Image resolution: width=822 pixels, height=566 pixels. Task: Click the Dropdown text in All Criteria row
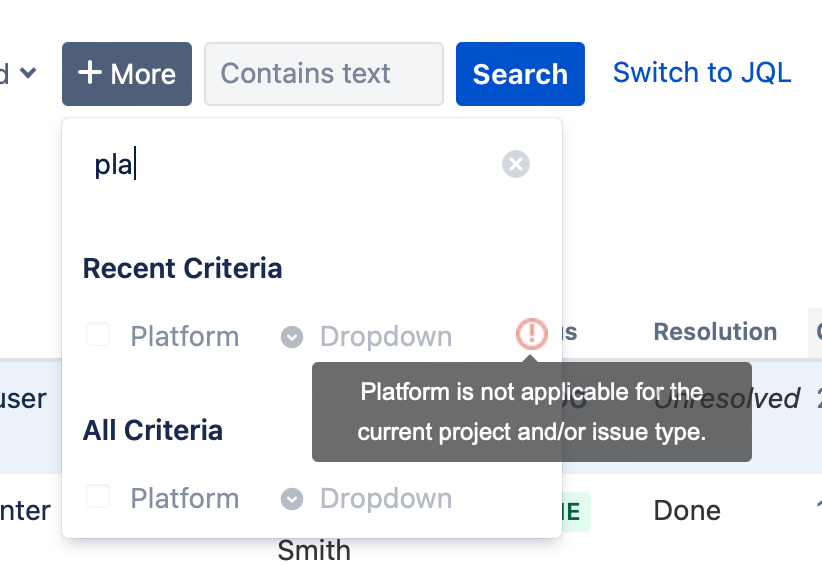386,498
